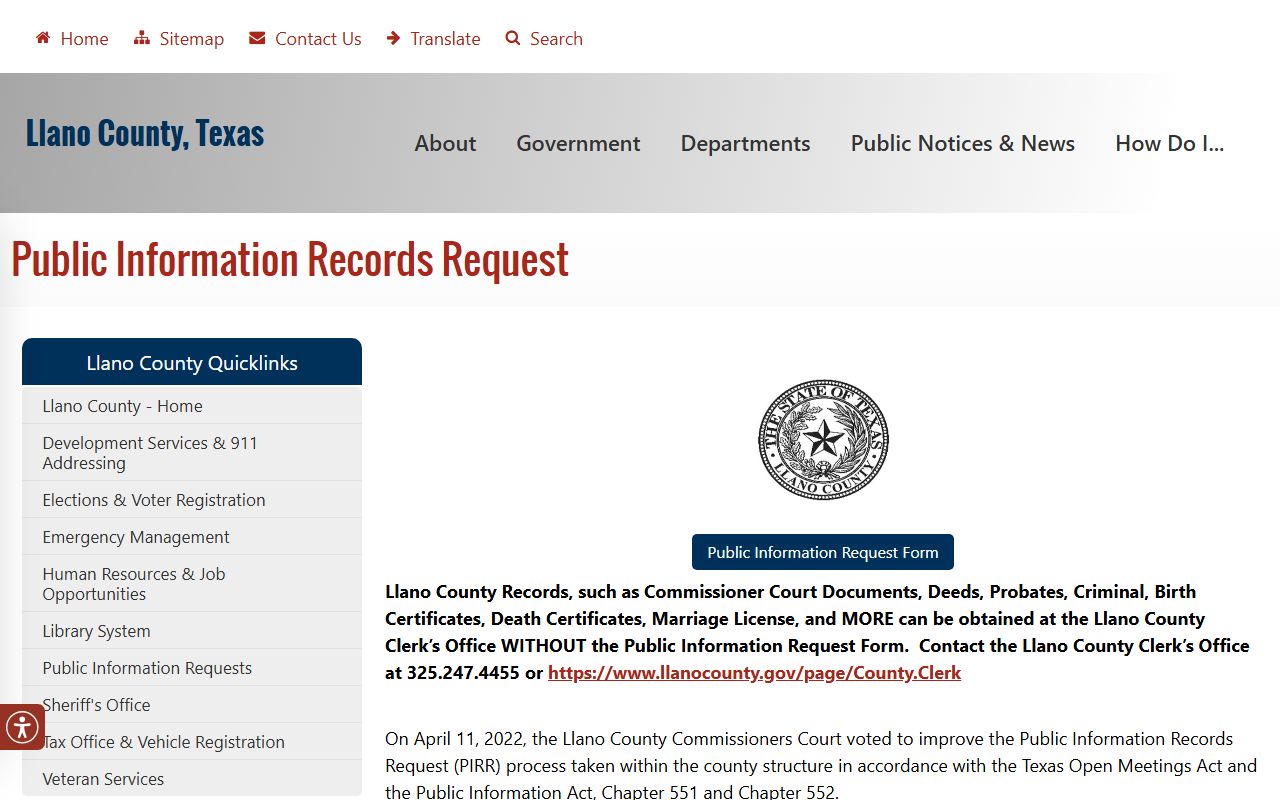Click the Translate arrow icon
The width and height of the screenshot is (1280, 800).
point(394,38)
